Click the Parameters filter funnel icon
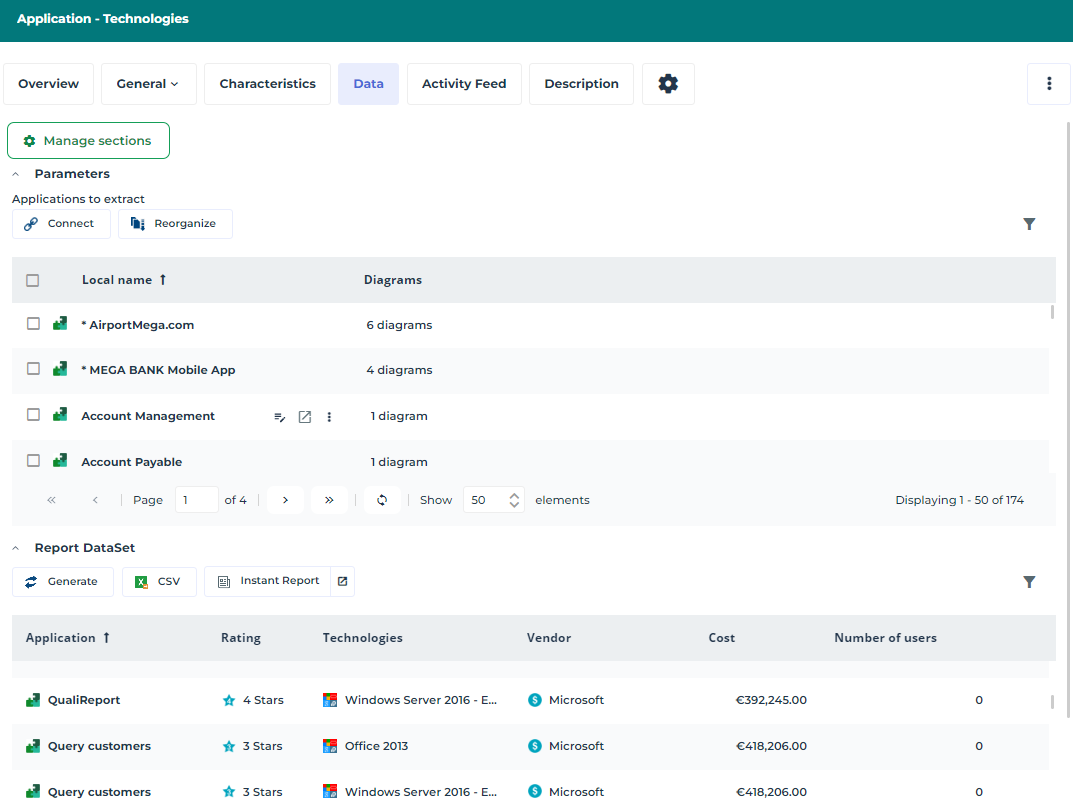 point(1029,224)
